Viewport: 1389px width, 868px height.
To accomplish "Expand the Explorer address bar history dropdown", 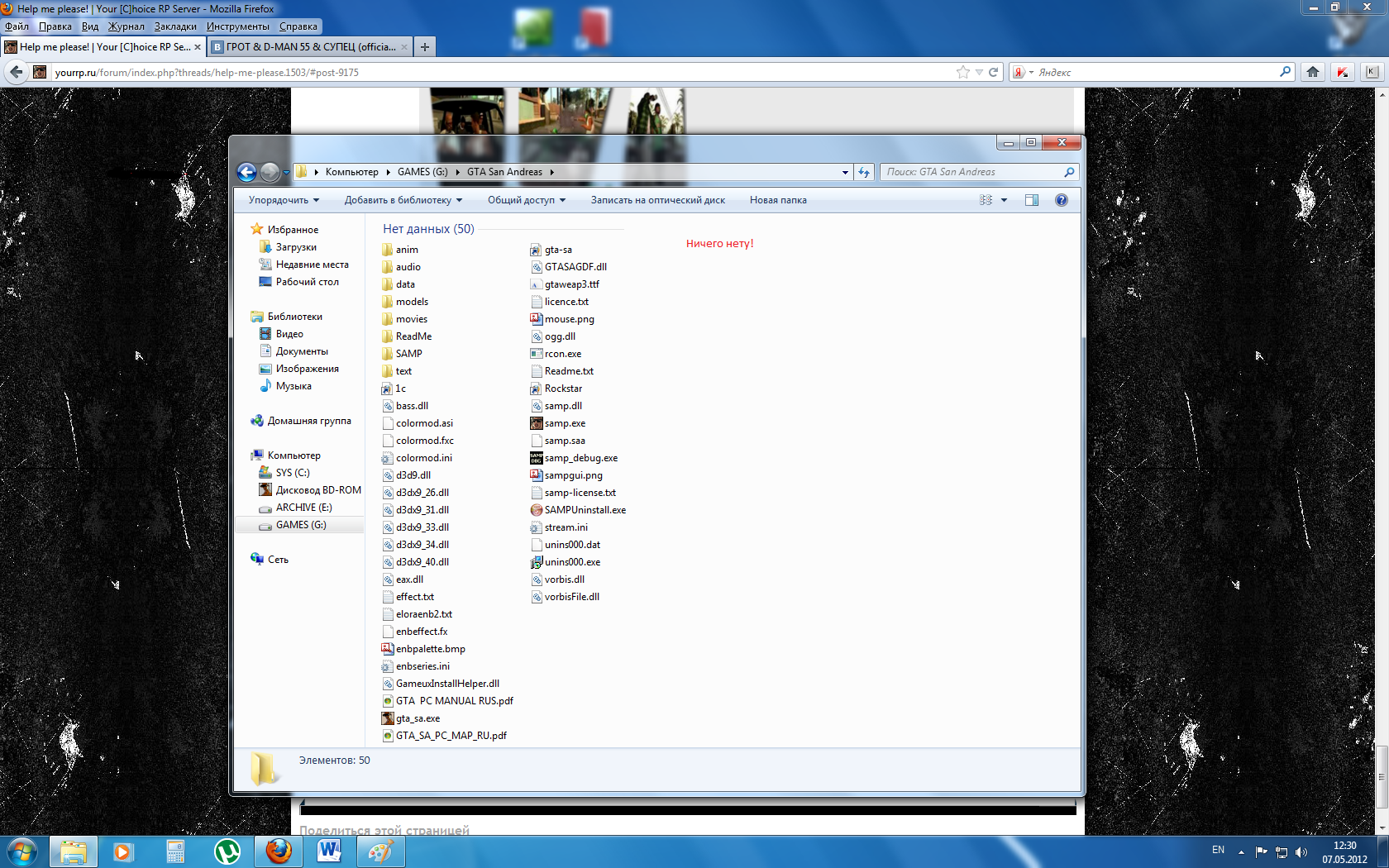I will pyautogui.click(x=845, y=172).
